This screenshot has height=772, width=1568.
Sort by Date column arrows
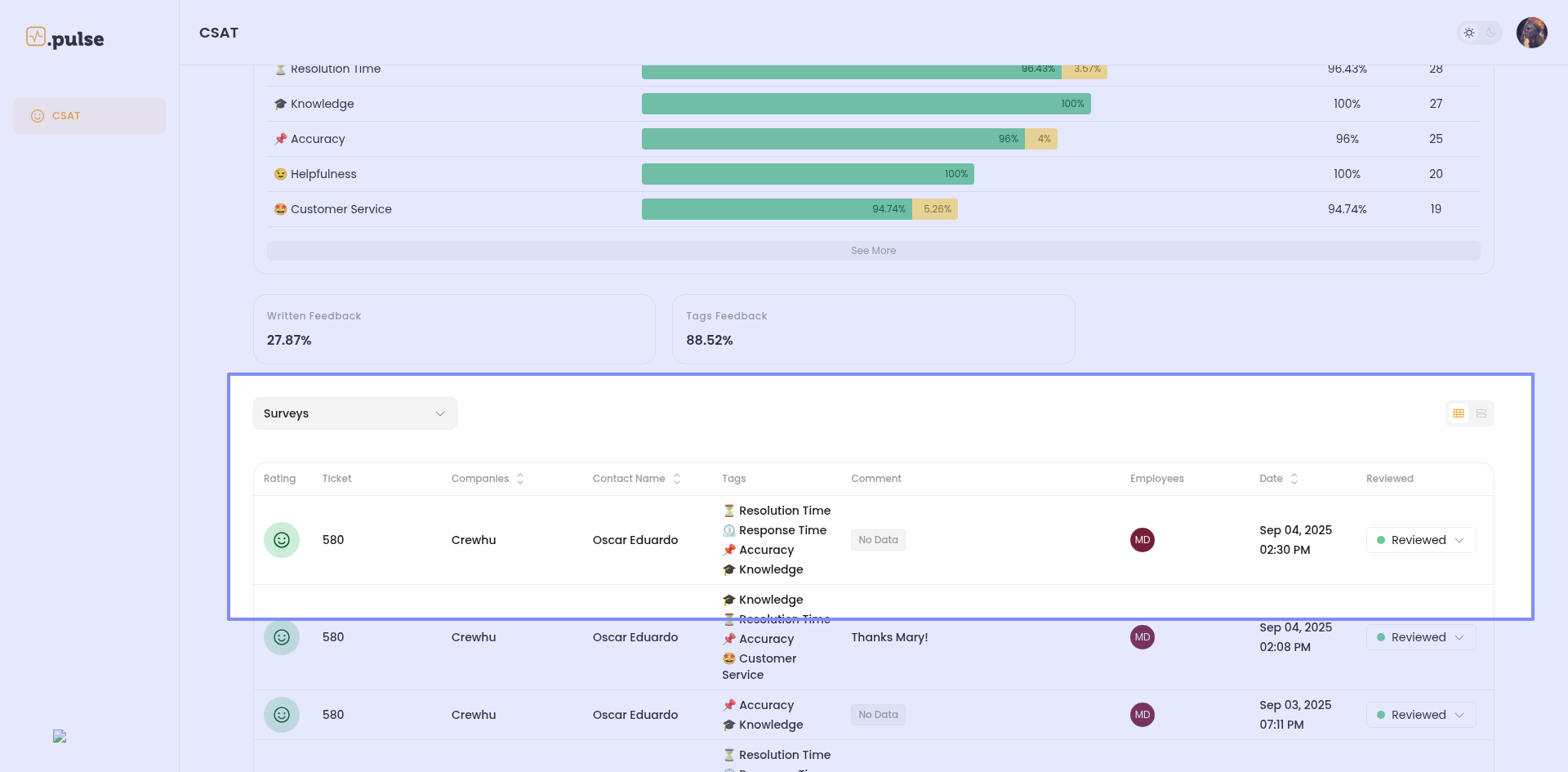point(1294,479)
